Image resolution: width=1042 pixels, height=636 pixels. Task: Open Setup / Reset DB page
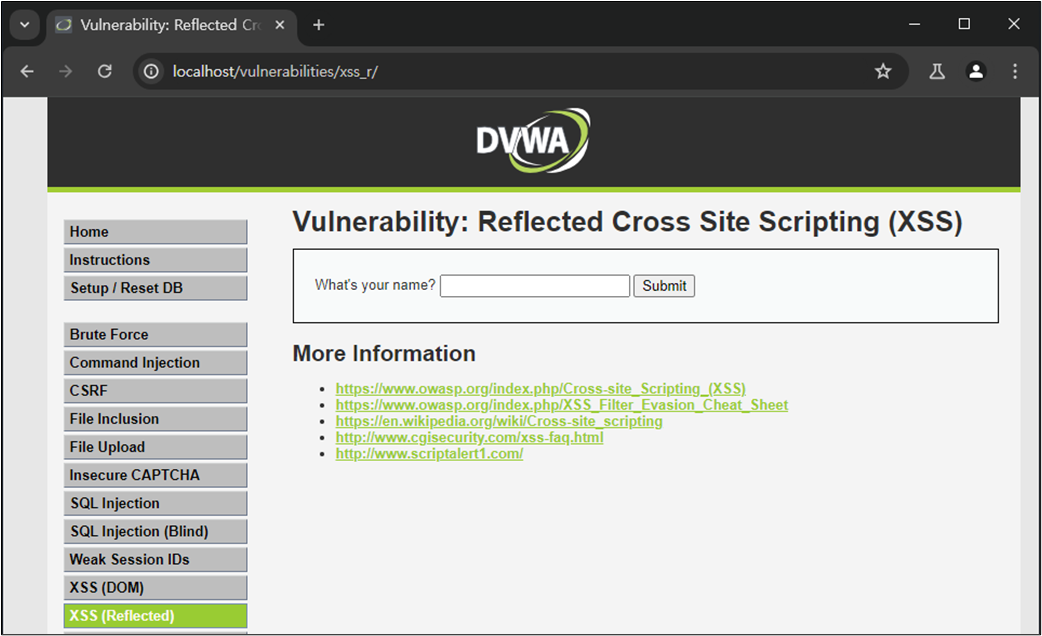[x=156, y=288]
